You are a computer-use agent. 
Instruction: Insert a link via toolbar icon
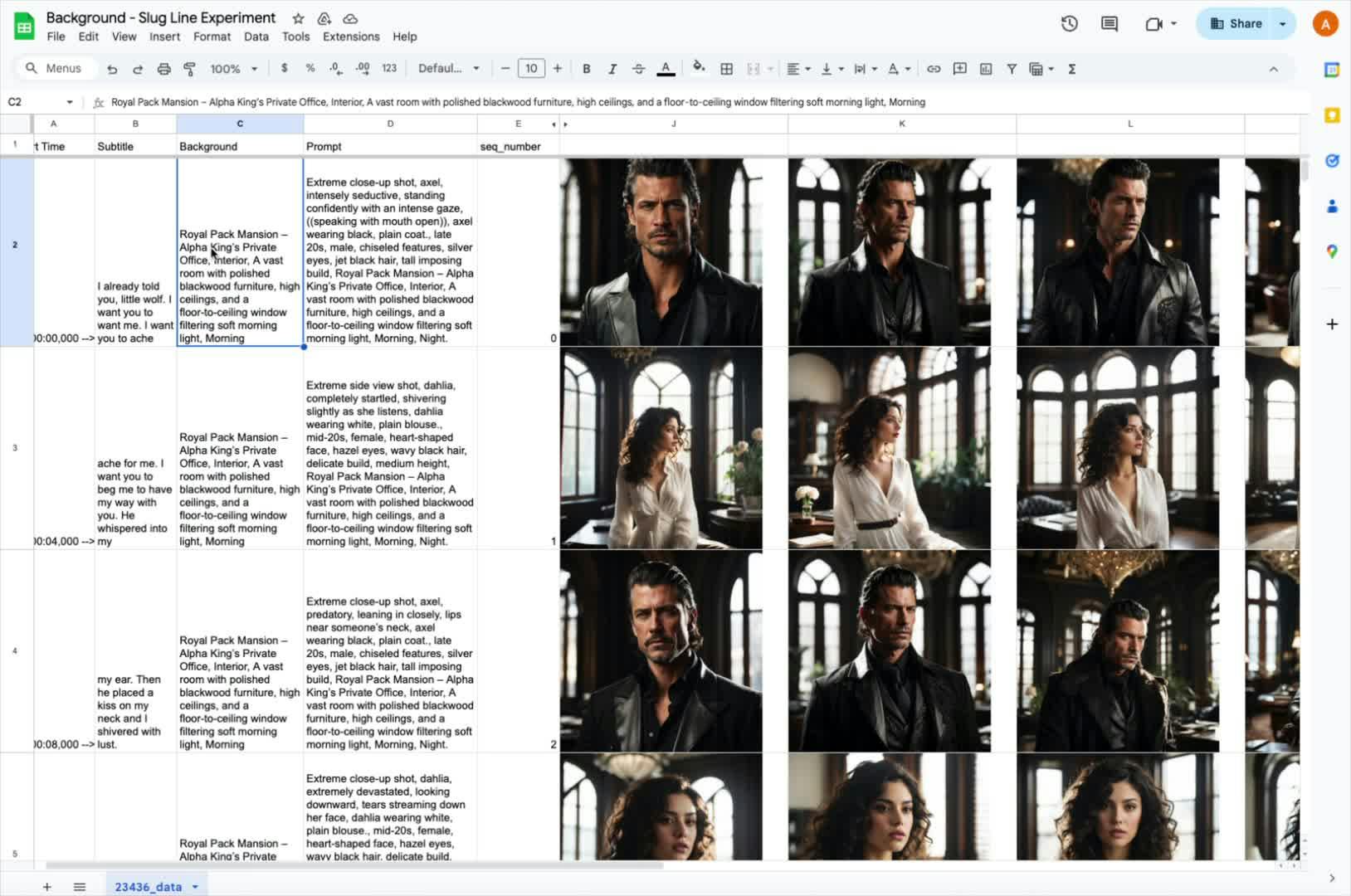(934, 69)
